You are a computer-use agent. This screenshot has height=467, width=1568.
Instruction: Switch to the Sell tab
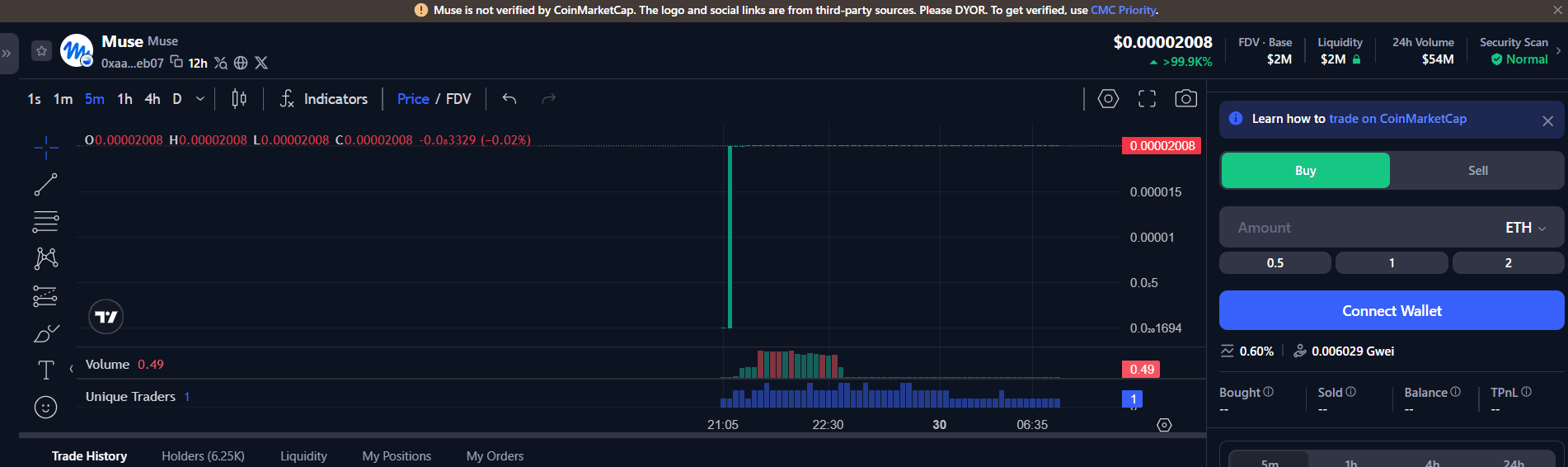pyautogui.click(x=1477, y=171)
